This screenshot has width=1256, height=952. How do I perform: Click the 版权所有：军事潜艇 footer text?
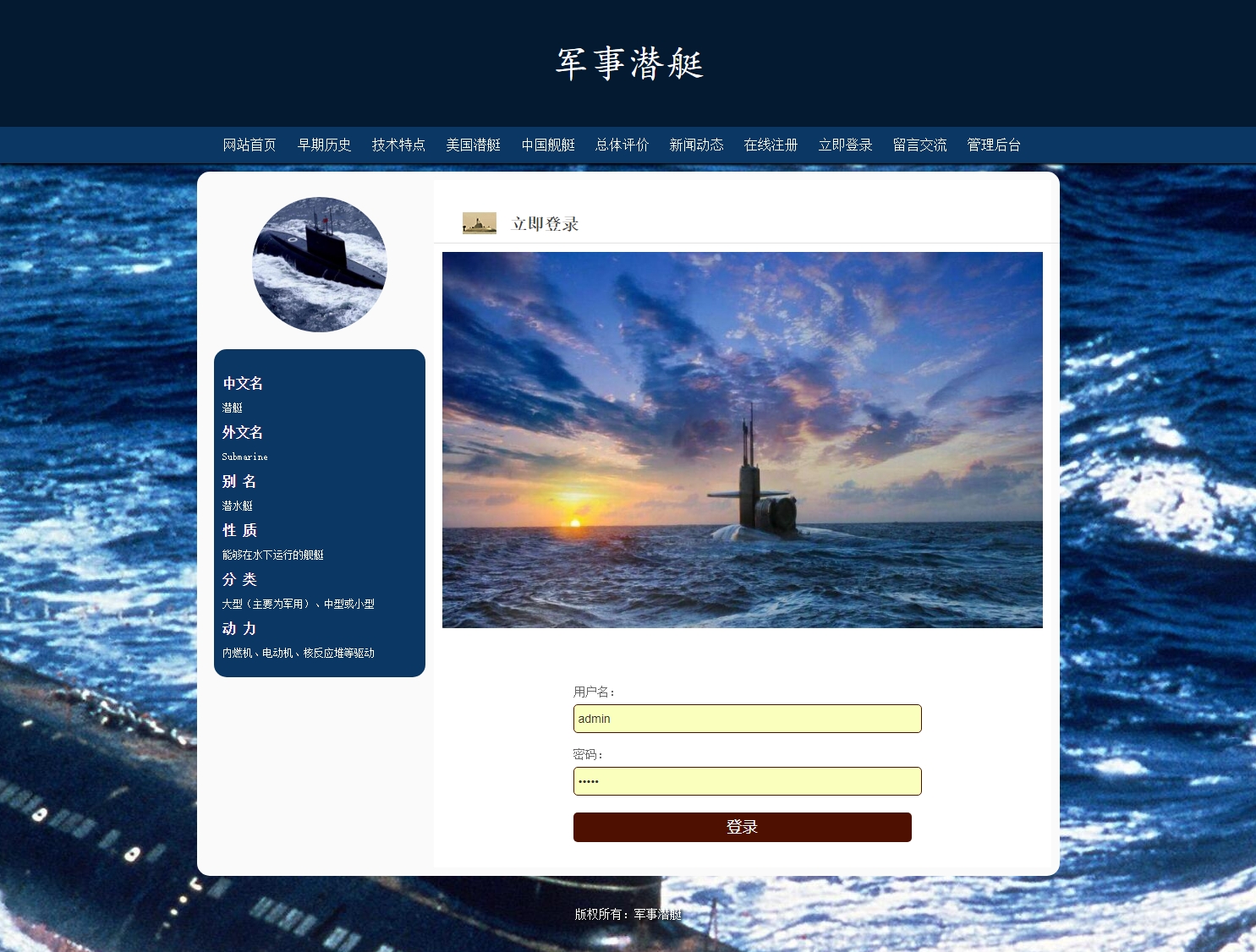tap(628, 914)
